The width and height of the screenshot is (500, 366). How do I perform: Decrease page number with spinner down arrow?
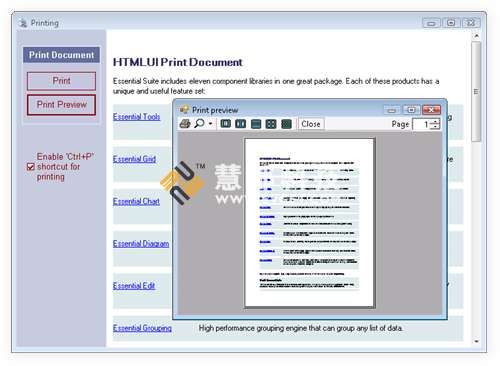pyautogui.click(x=435, y=127)
